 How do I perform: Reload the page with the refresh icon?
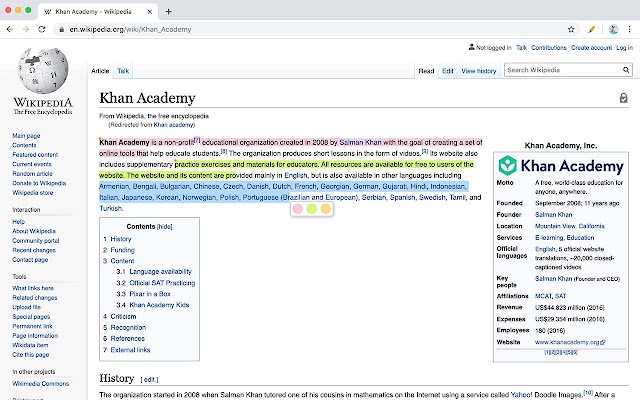pos(42,29)
